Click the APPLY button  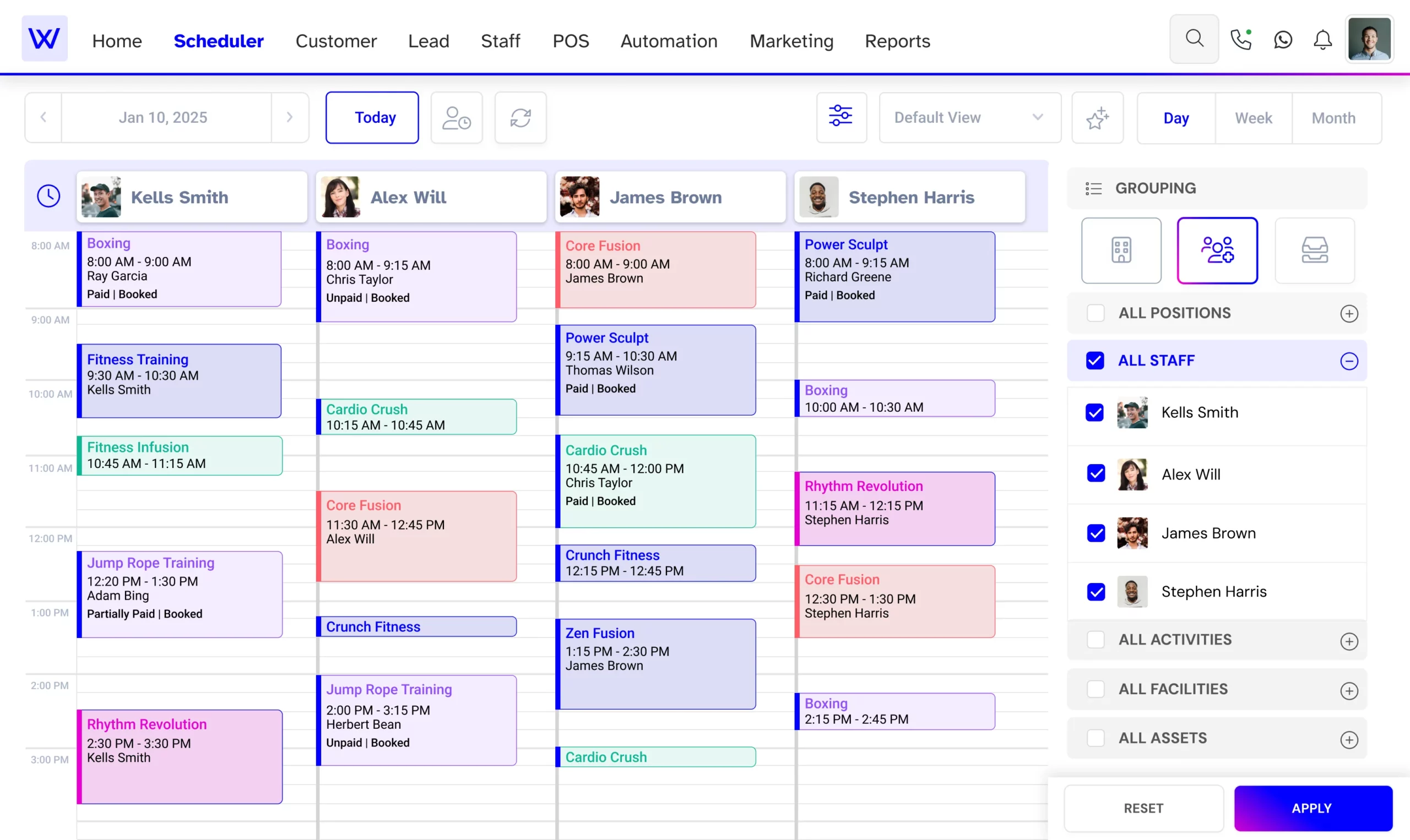[x=1312, y=808]
